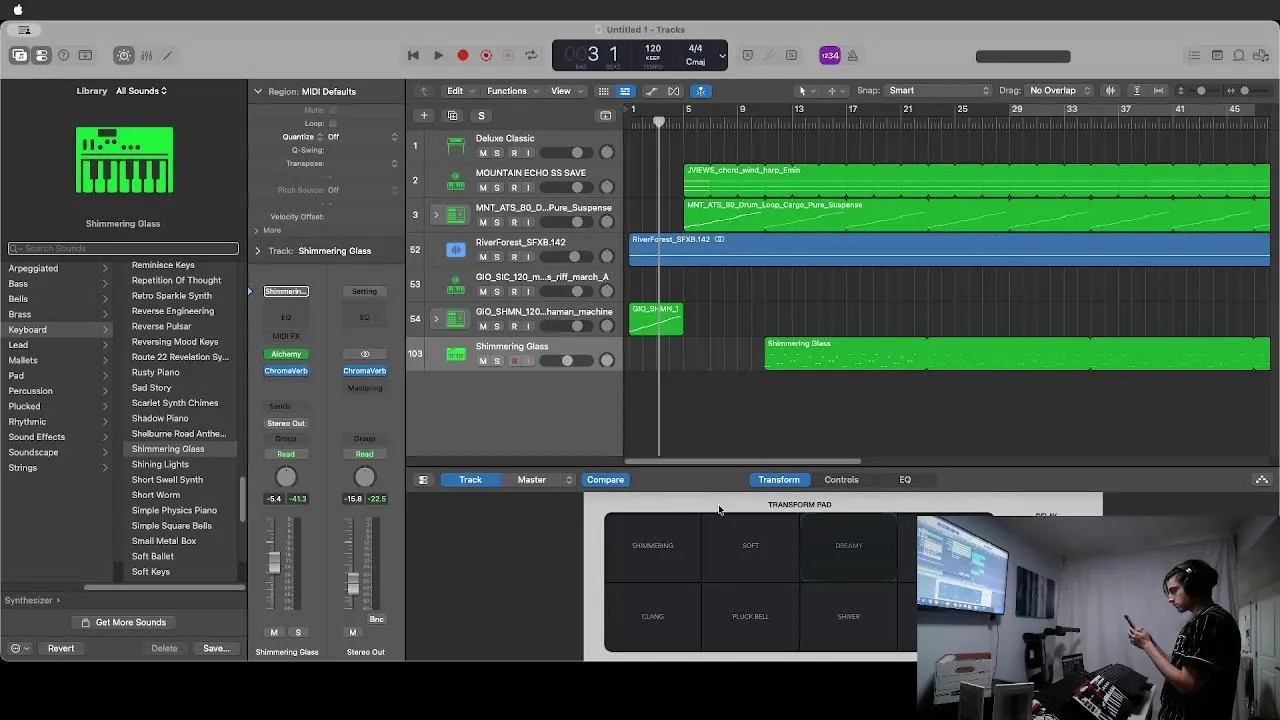Open Functions menu in Tracks area
Image resolution: width=1280 pixels, height=720 pixels.
tap(512, 91)
